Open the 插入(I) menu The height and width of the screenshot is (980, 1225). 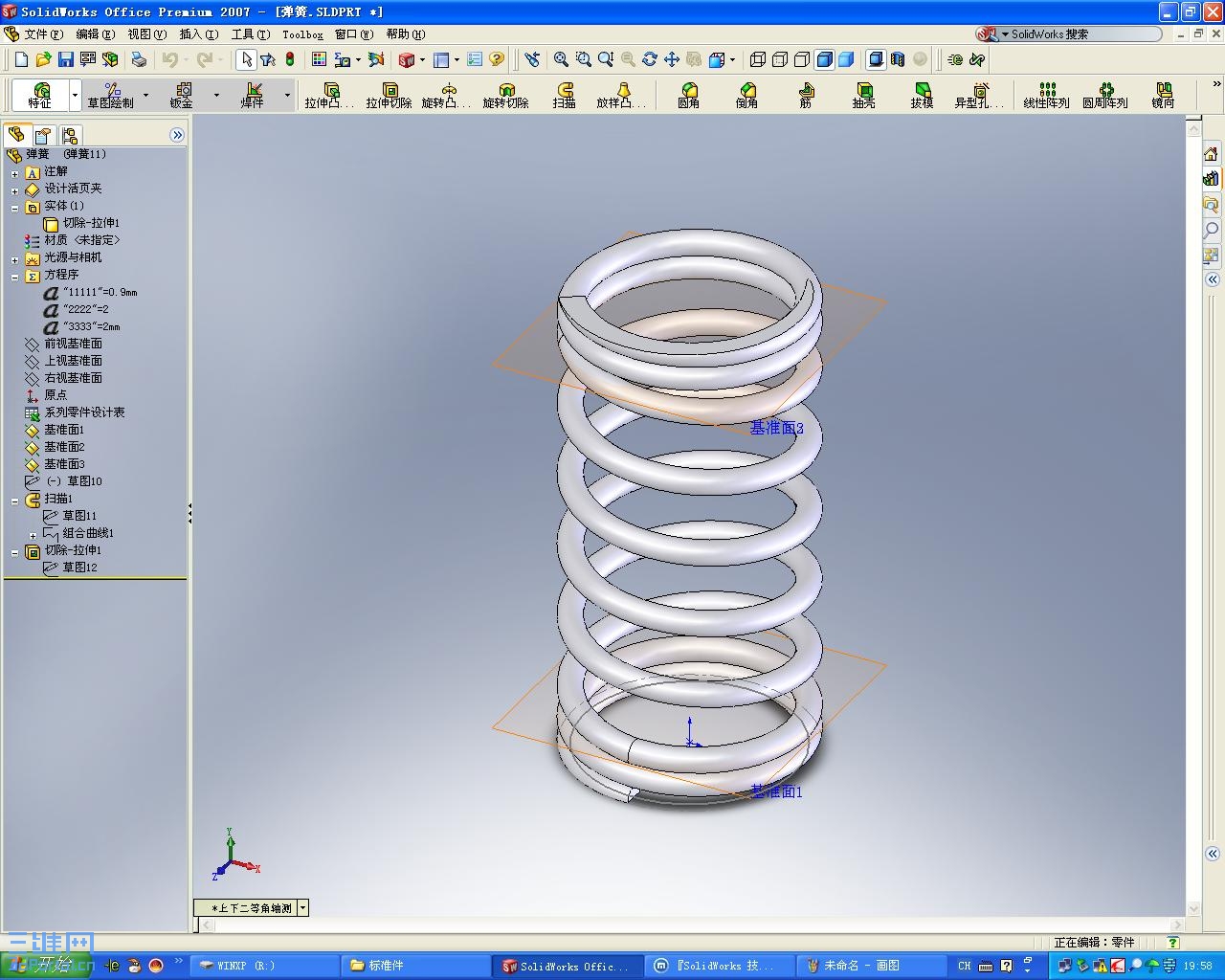pos(198,34)
